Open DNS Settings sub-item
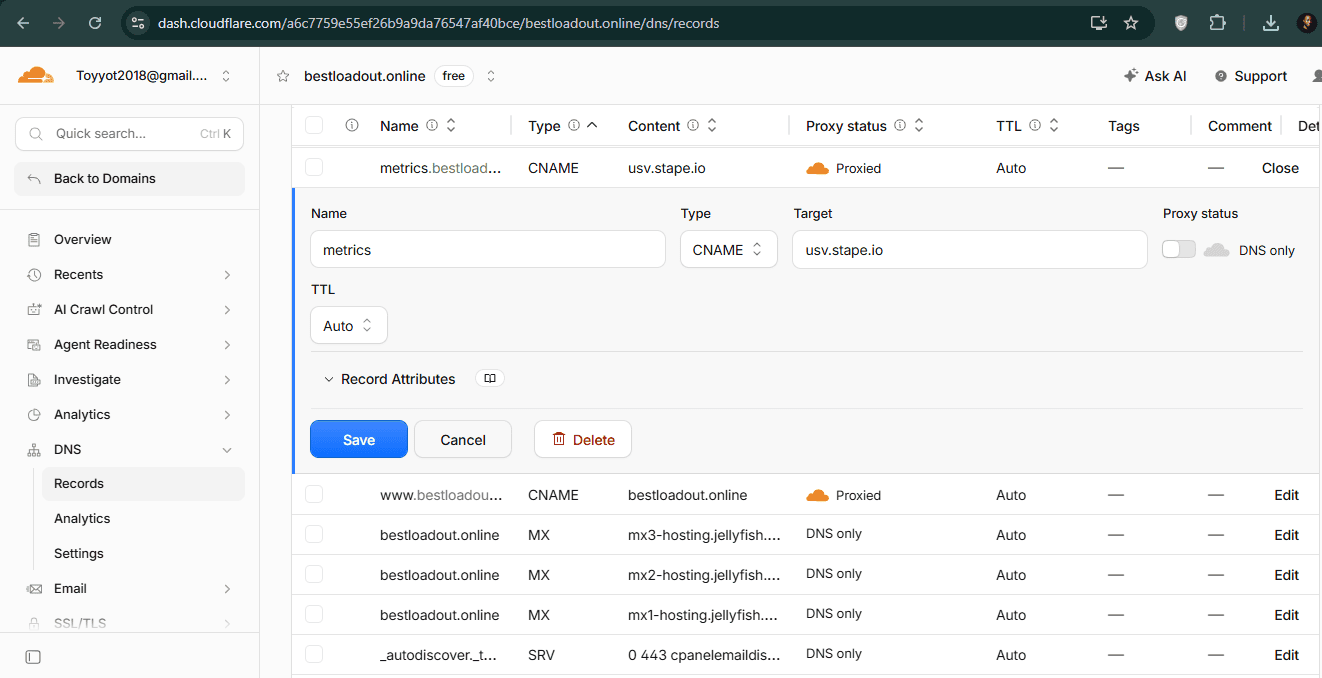This screenshot has height=678, width=1322. 143,553
